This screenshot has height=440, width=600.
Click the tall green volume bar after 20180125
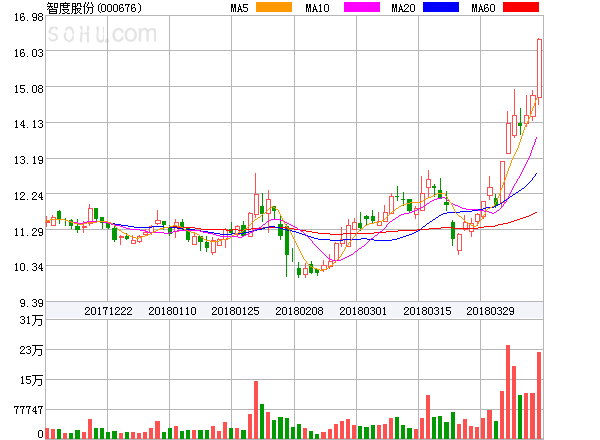pos(262,421)
